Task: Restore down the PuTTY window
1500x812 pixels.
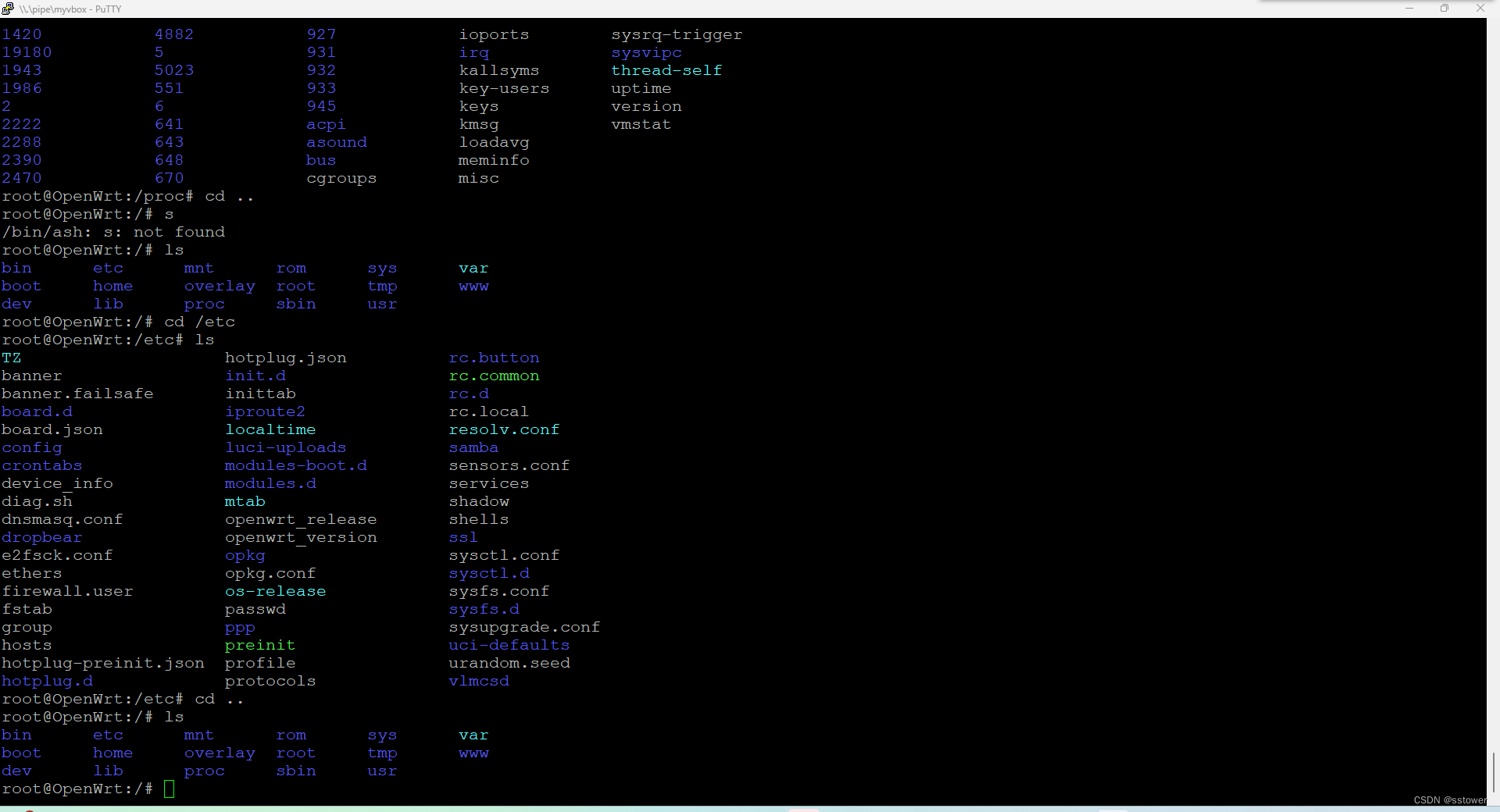Action: 1445,9
